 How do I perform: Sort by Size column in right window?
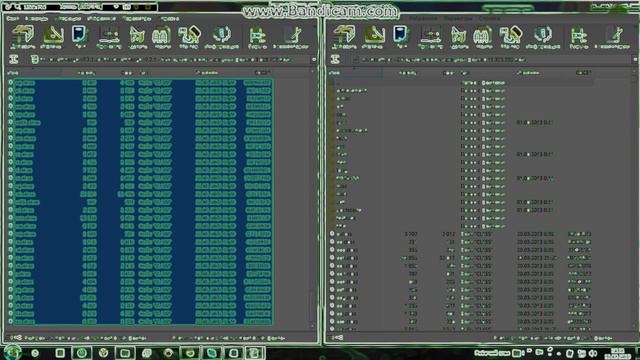(407, 73)
